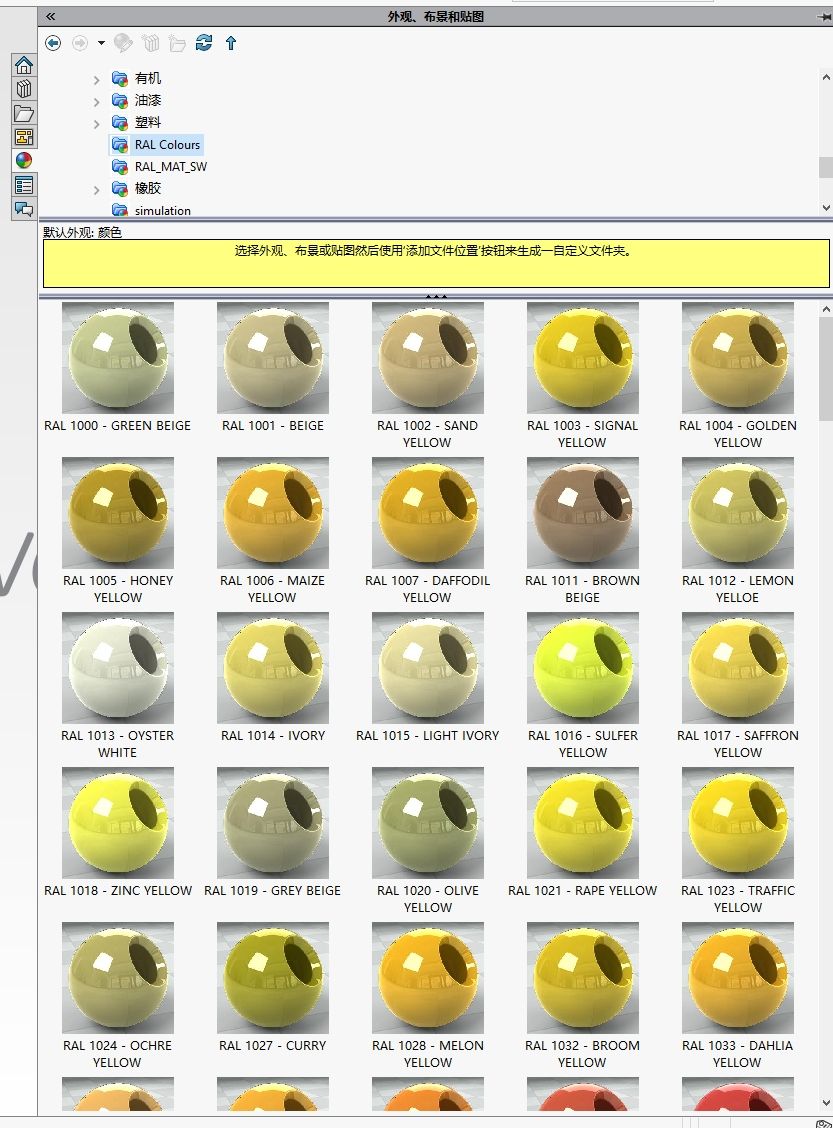
Task: Click the RAL_MAT_SW folder icon
Action: (119, 166)
